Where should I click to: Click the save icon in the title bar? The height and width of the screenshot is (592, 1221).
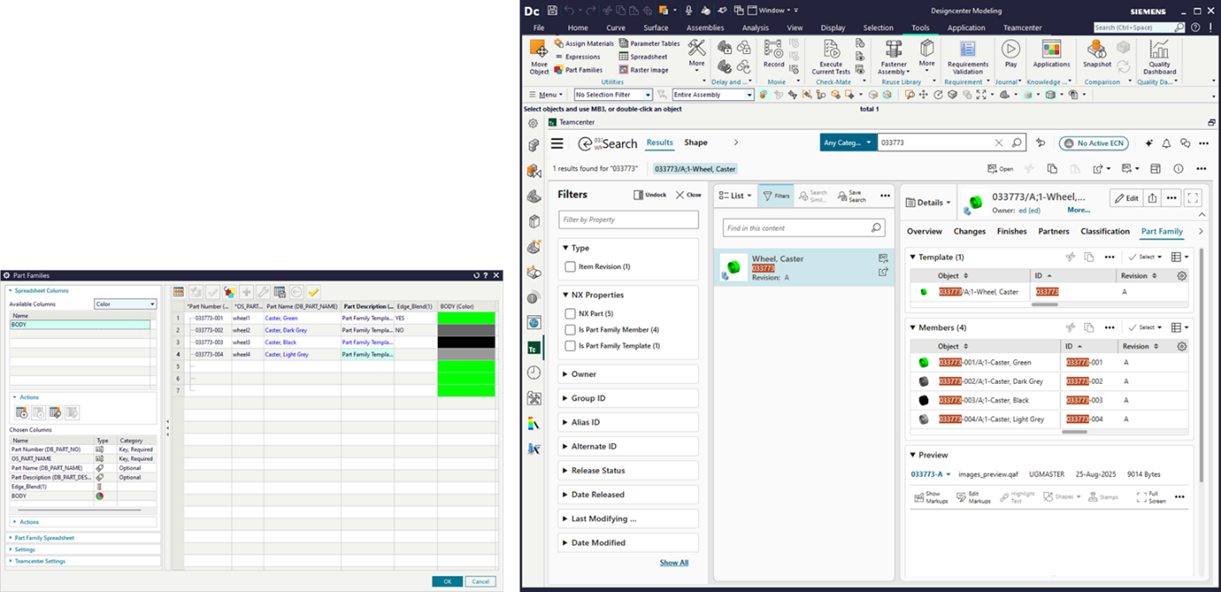tap(552, 9)
